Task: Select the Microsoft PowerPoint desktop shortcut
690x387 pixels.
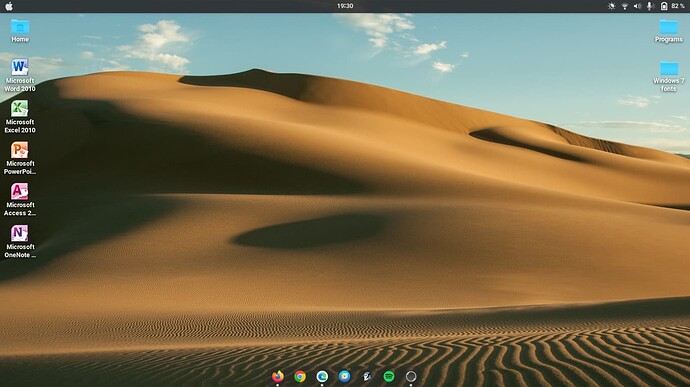Action: click(x=20, y=158)
